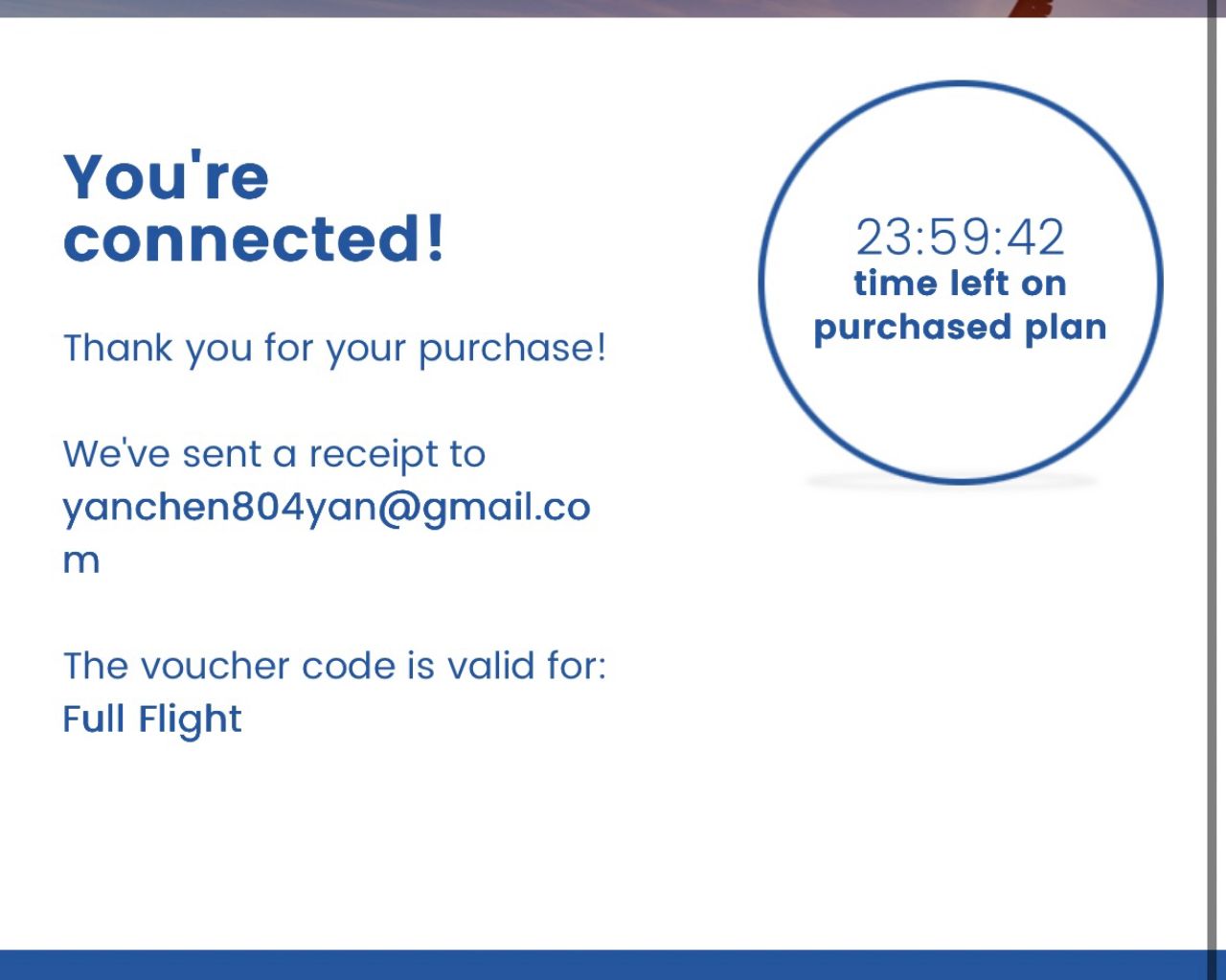
Task: Click the wrapped "m" ending the email
Action: click(81, 560)
